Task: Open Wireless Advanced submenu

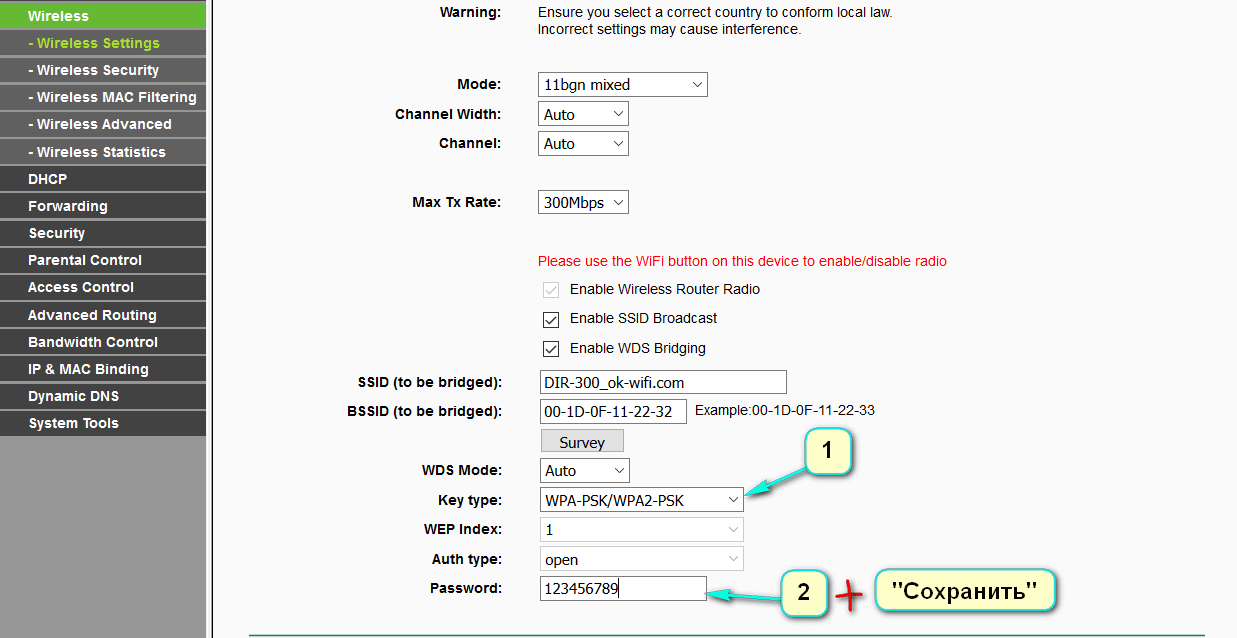Action: pyautogui.click(x=103, y=124)
